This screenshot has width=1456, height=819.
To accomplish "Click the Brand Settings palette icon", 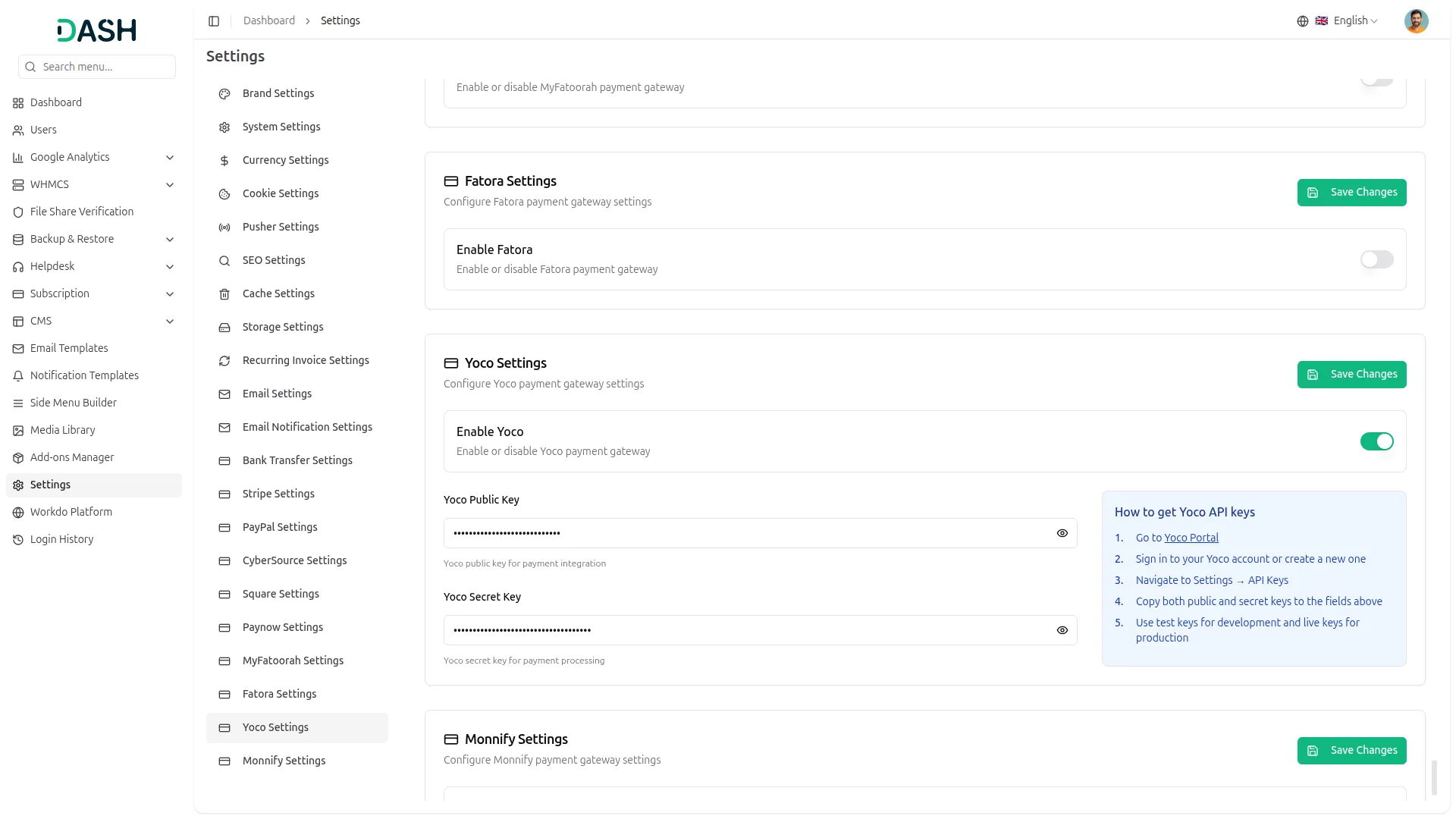I will 224,94.
